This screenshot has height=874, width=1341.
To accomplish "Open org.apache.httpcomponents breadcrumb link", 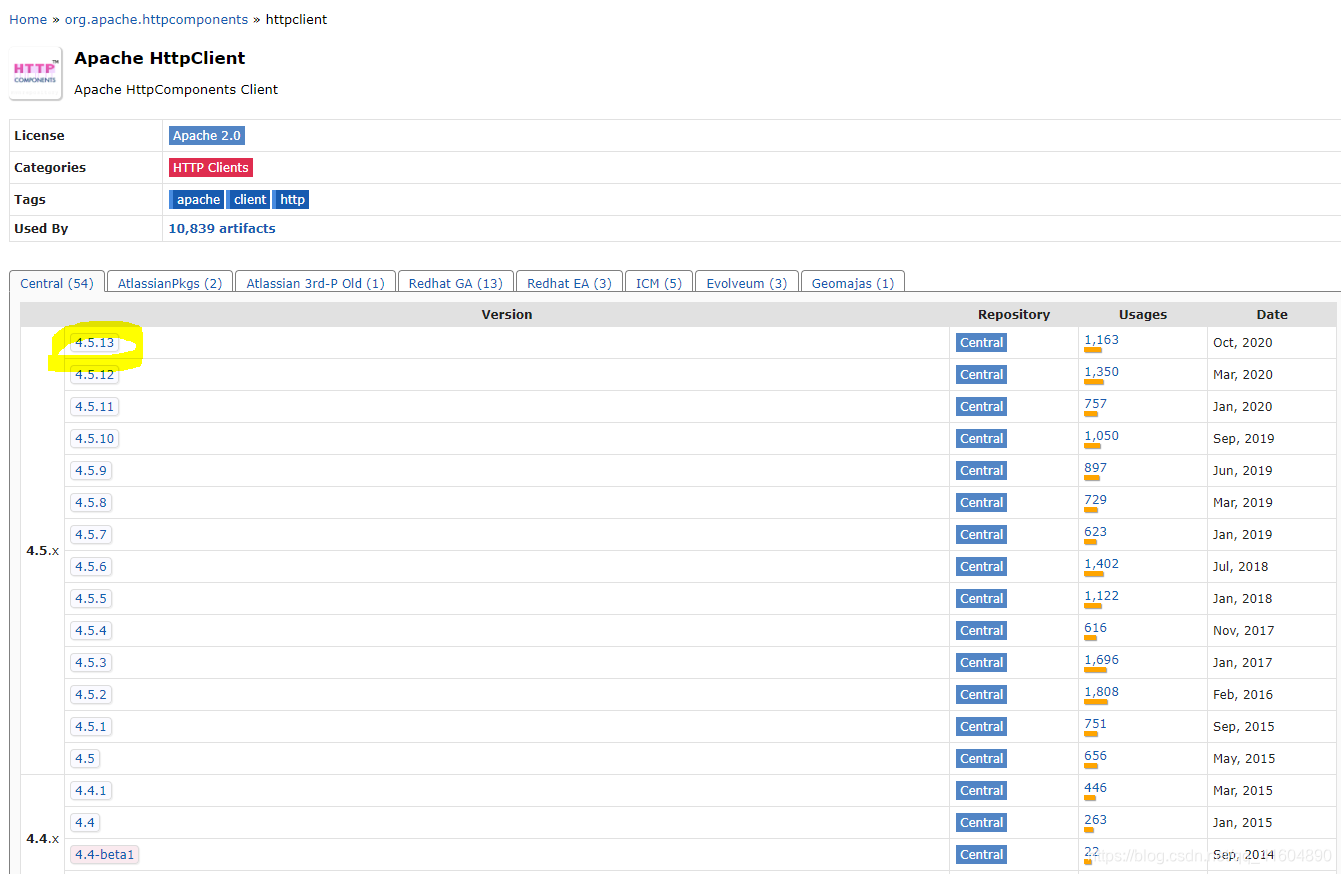I will click(156, 19).
